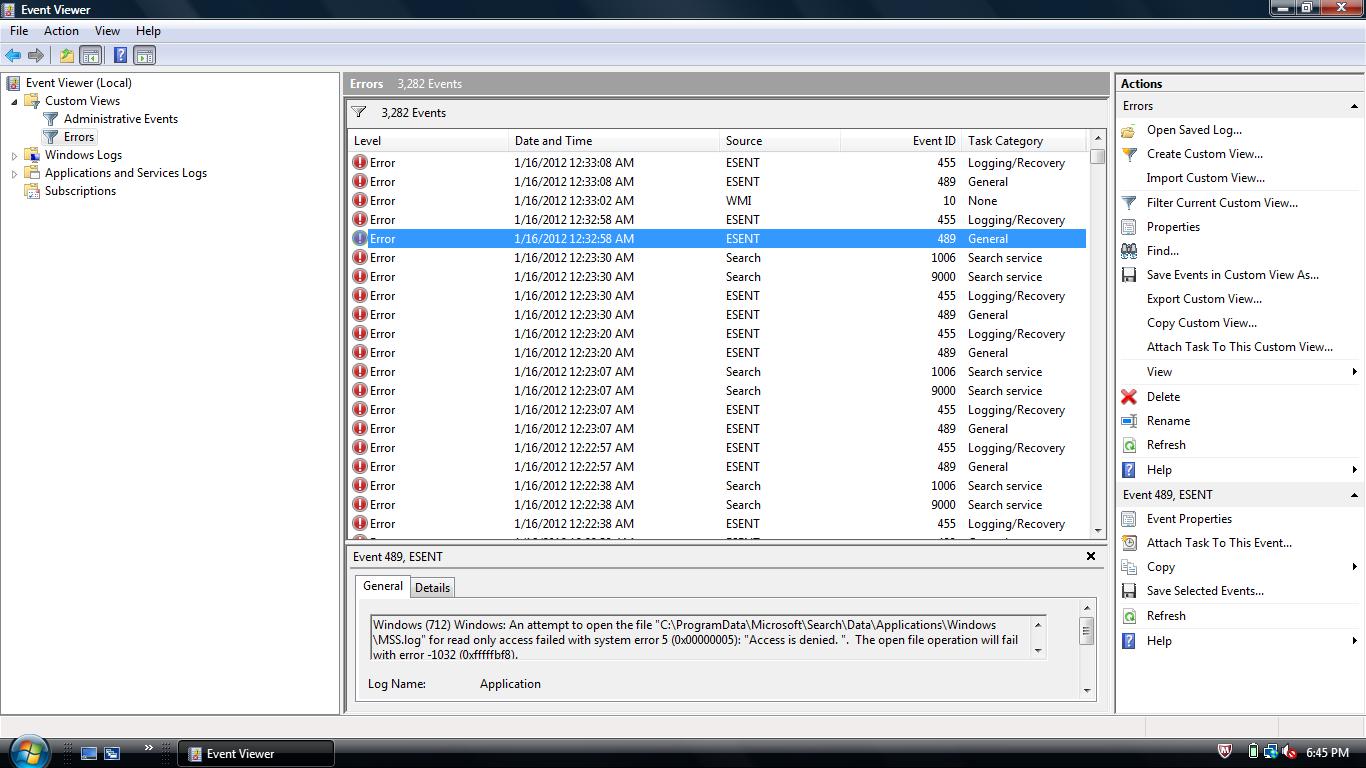Click the Windows Start orb
The width and height of the screenshot is (1366, 768).
pyautogui.click(x=29, y=750)
